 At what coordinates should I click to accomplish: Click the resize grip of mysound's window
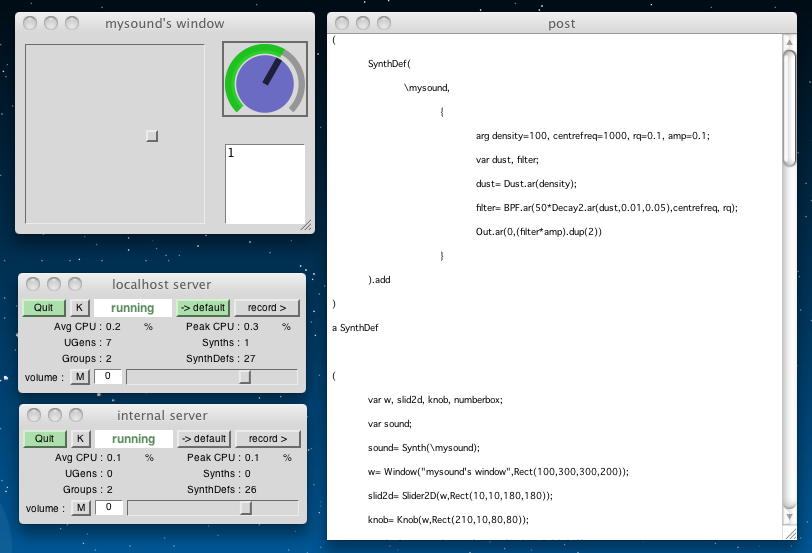tap(307, 225)
